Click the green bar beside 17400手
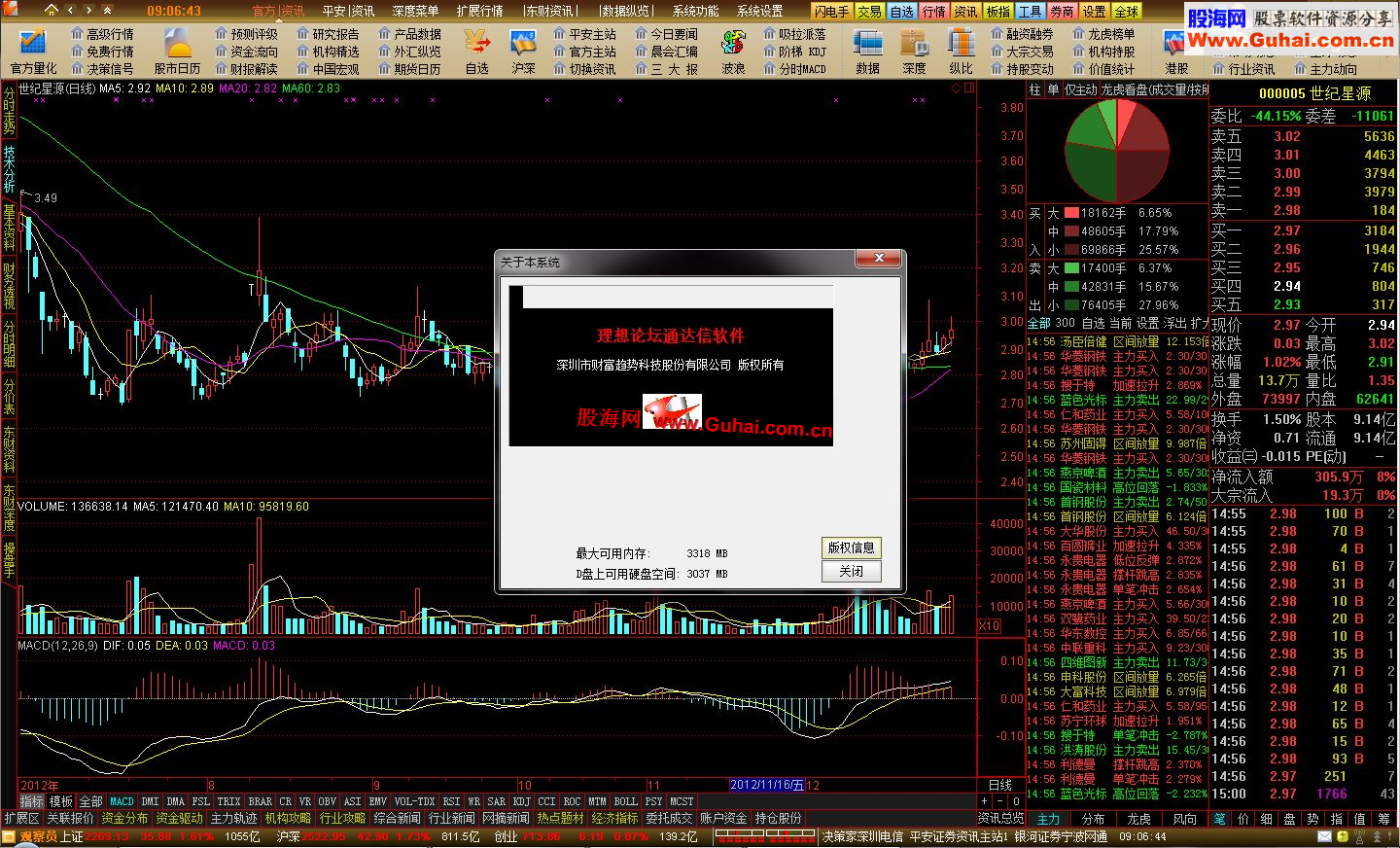The height and width of the screenshot is (848, 1400). coord(1071,267)
